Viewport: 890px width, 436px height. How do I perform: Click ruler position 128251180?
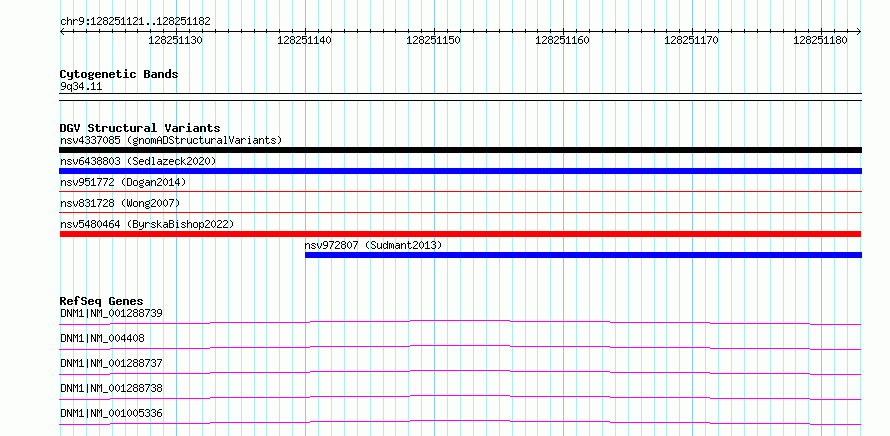(x=820, y=40)
